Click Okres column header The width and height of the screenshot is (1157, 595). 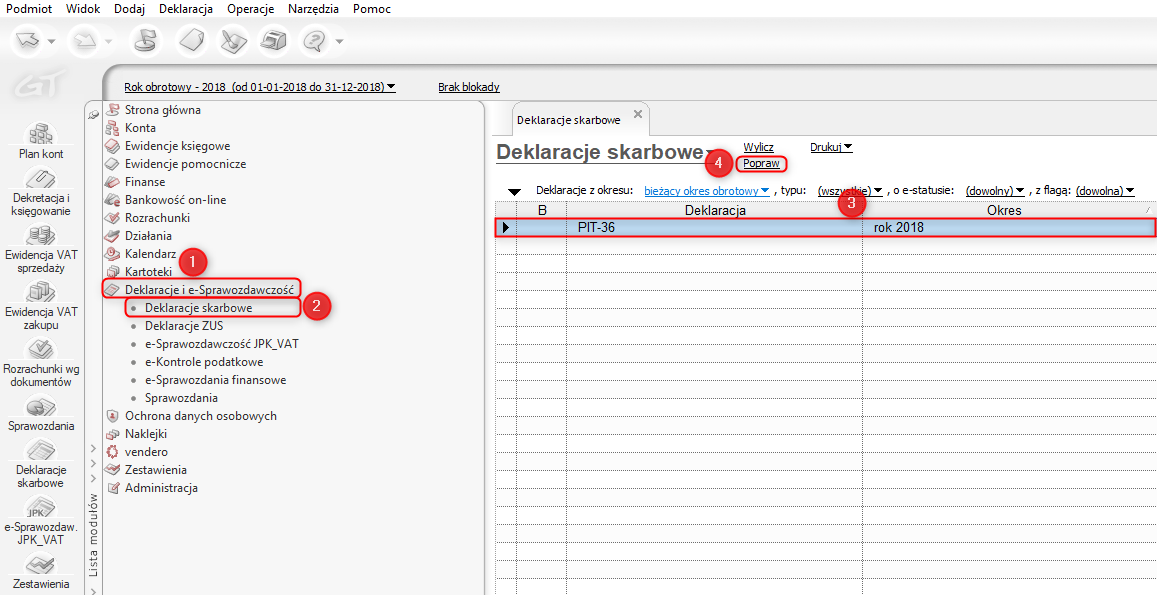(1004, 210)
